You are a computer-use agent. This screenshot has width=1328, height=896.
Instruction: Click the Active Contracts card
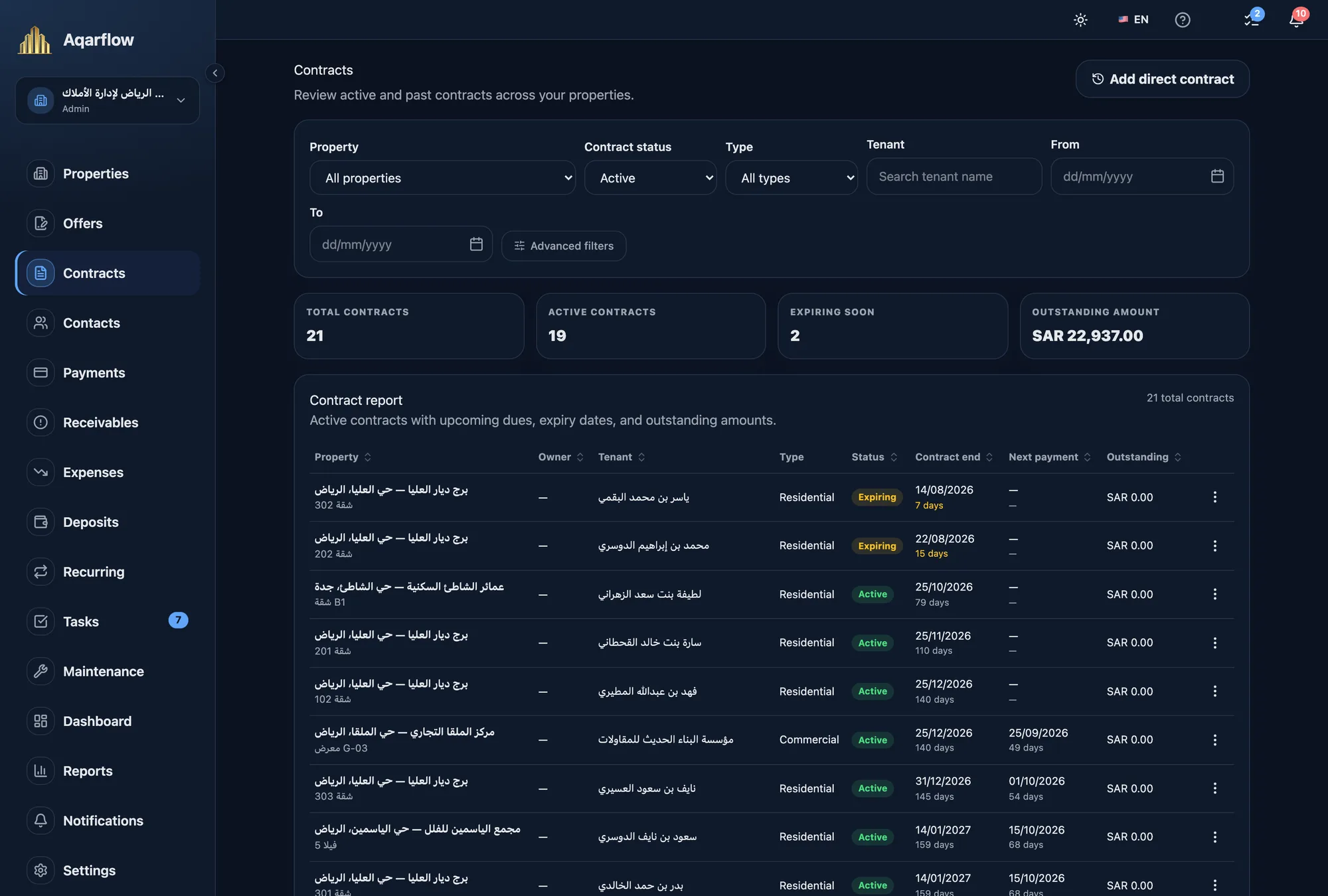(651, 327)
